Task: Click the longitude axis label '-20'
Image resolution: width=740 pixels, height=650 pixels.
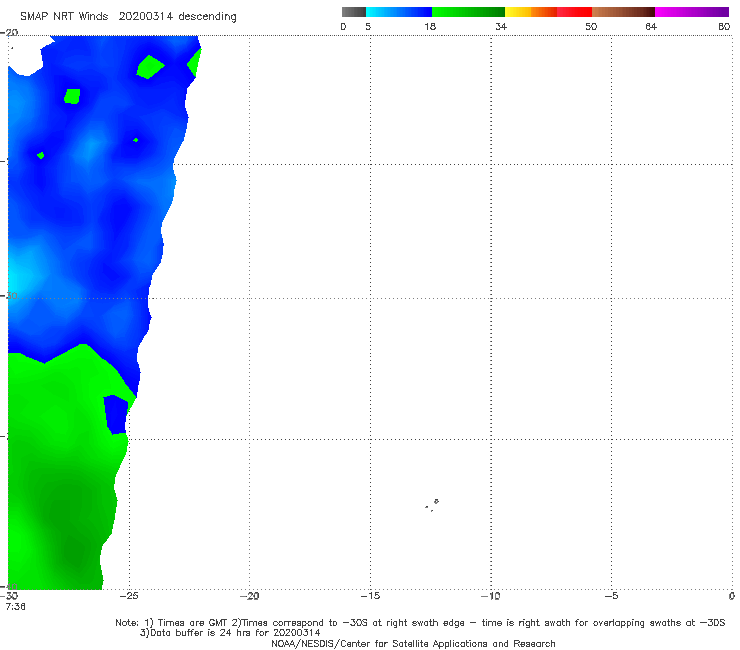Action: click(249, 596)
